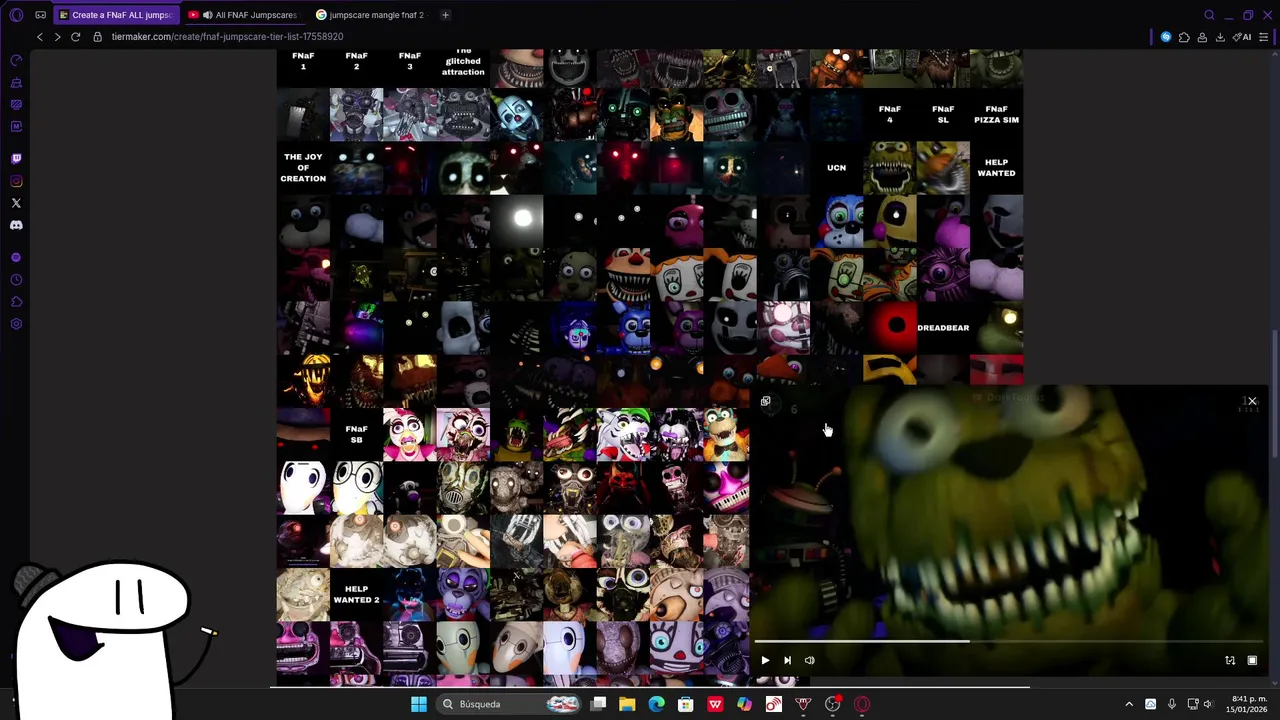Image resolution: width=1280 pixels, height=720 pixels.
Task: Play the pop-out video
Action: 765,660
